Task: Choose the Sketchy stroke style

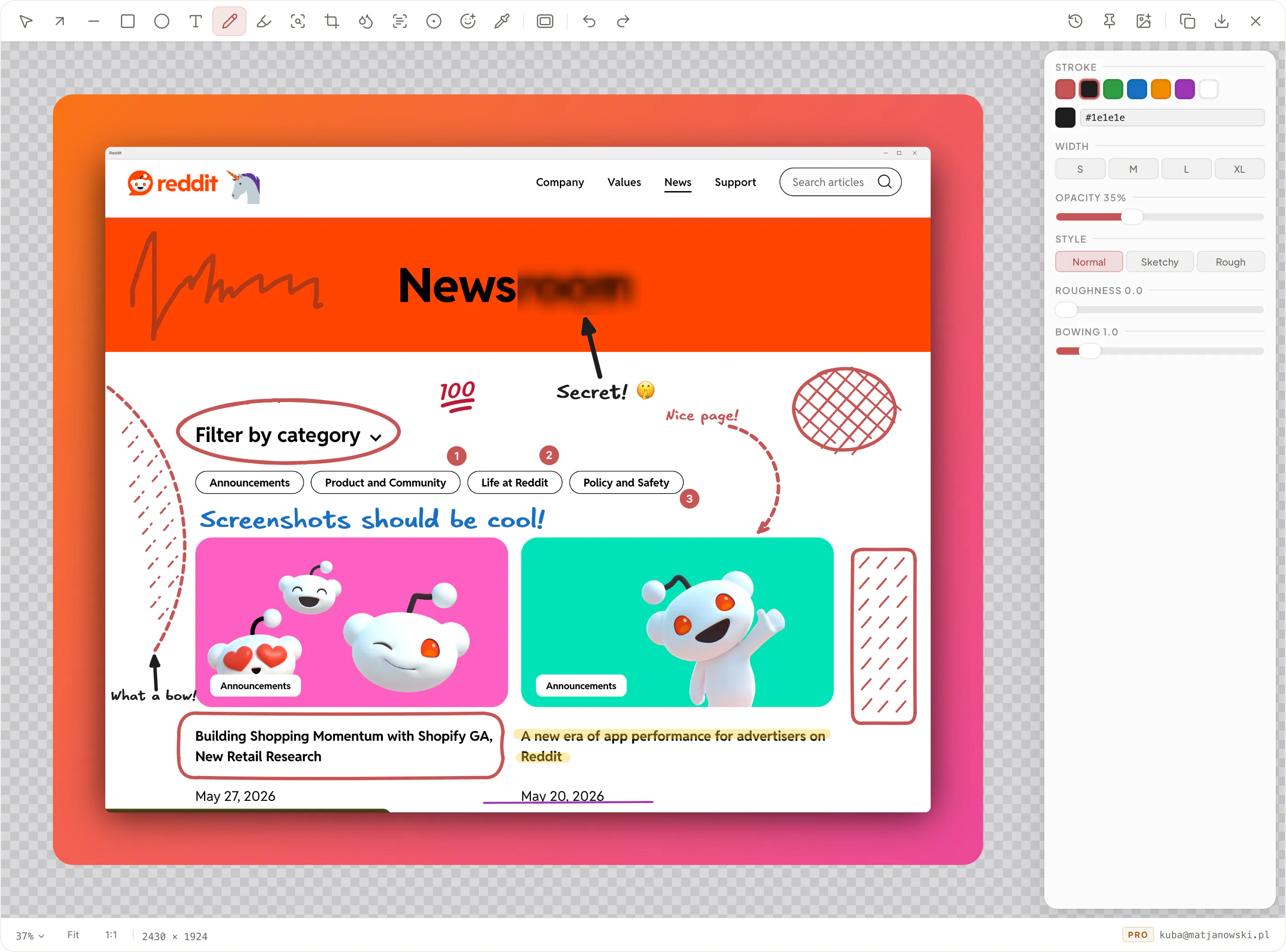Action: (1160, 261)
